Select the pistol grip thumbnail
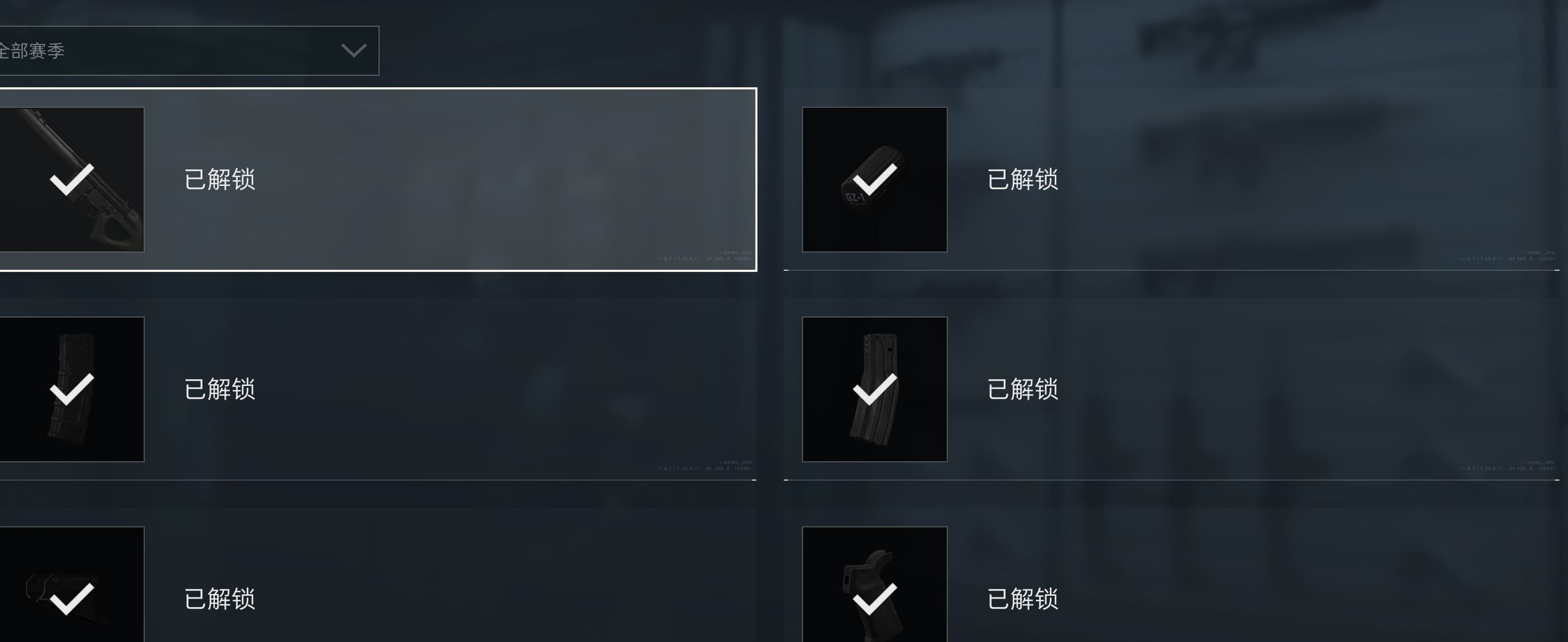 click(875, 584)
